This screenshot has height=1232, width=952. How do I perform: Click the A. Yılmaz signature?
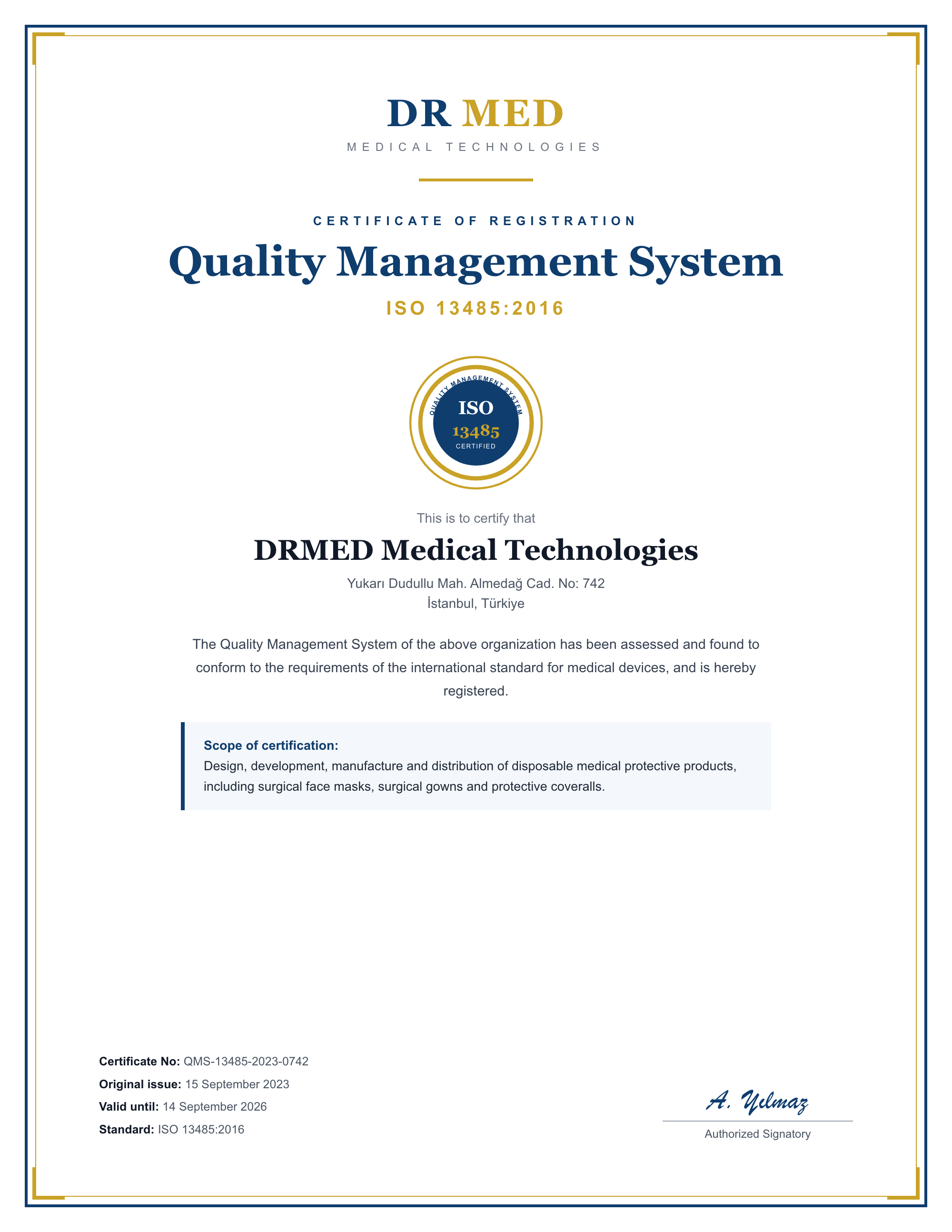[x=757, y=1101]
